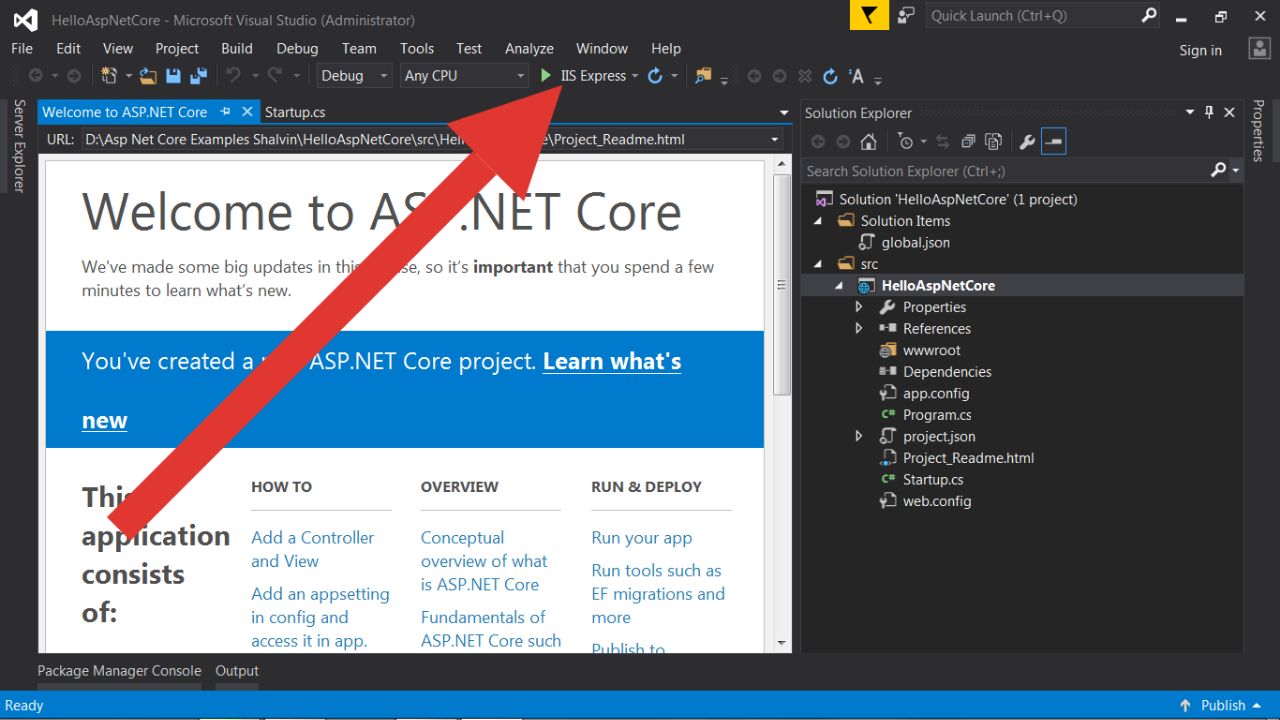
Task: Open the Build menu
Action: (x=237, y=48)
